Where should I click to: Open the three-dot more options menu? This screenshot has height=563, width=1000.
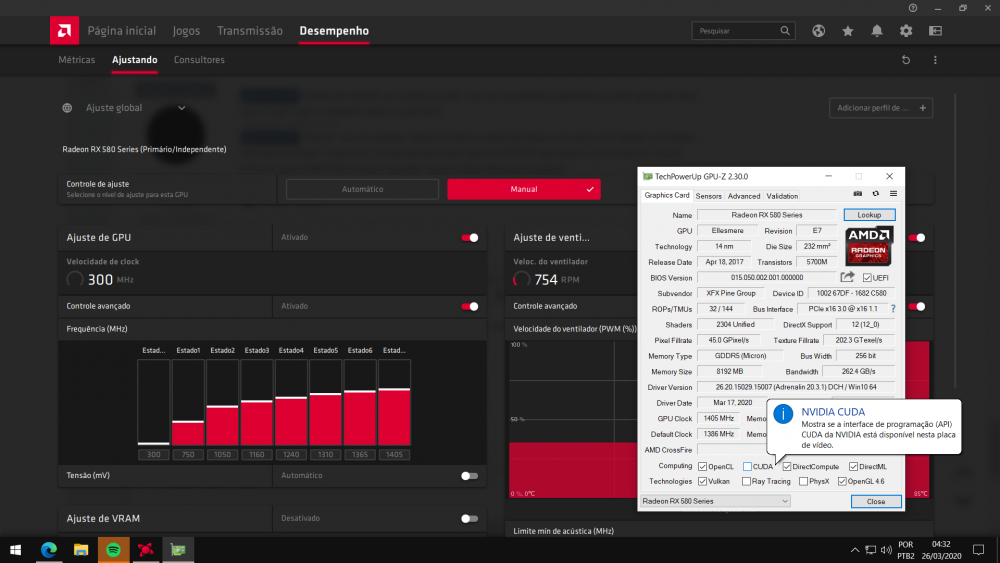(935, 60)
